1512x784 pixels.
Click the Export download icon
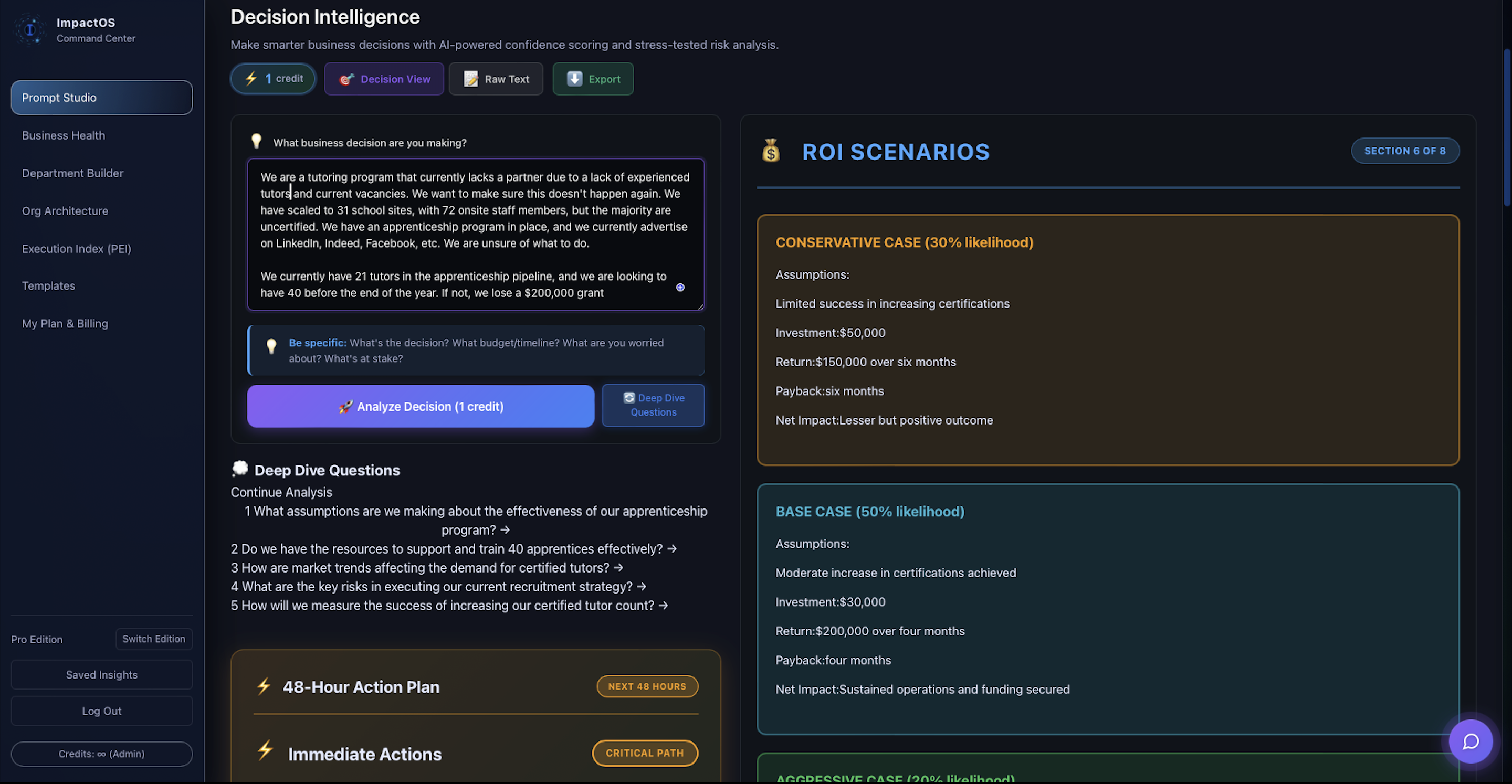pos(574,79)
